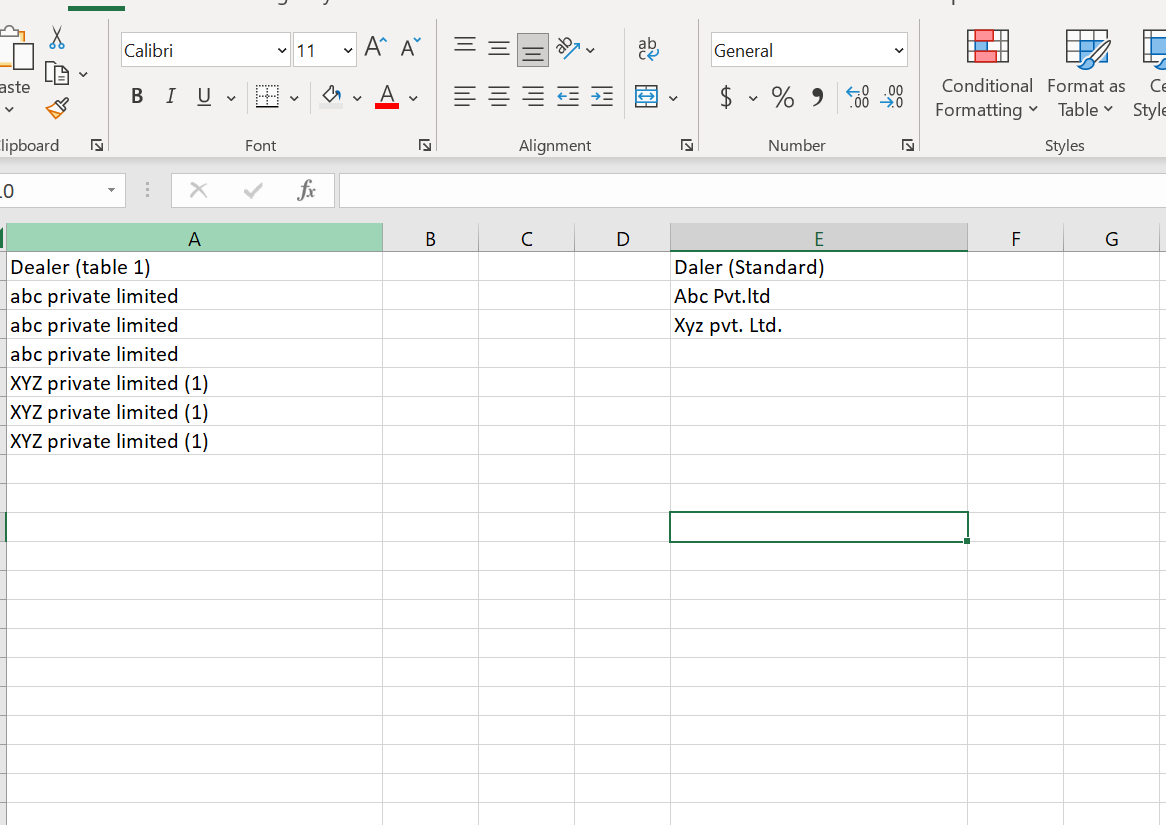
Task: Select cell 'Dealer (table 1)'
Action: pyautogui.click(x=194, y=267)
